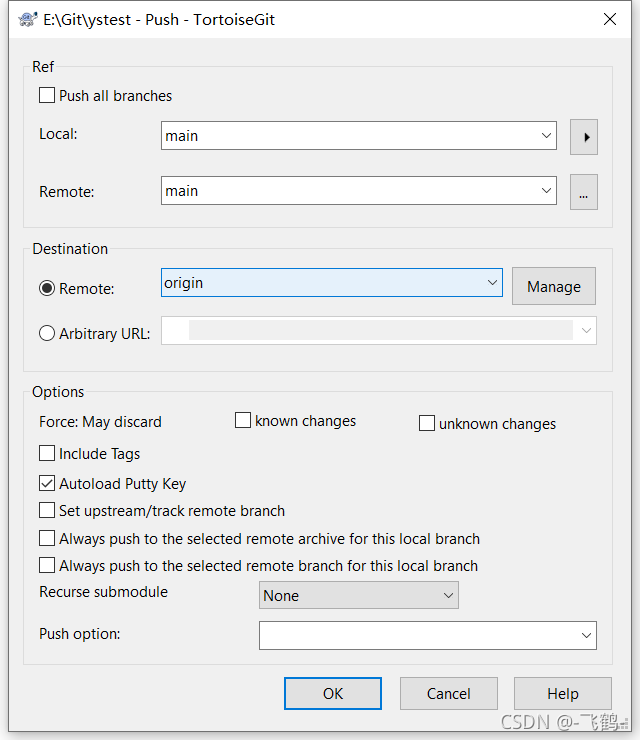Click the 'Local:' label

tap(58, 134)
